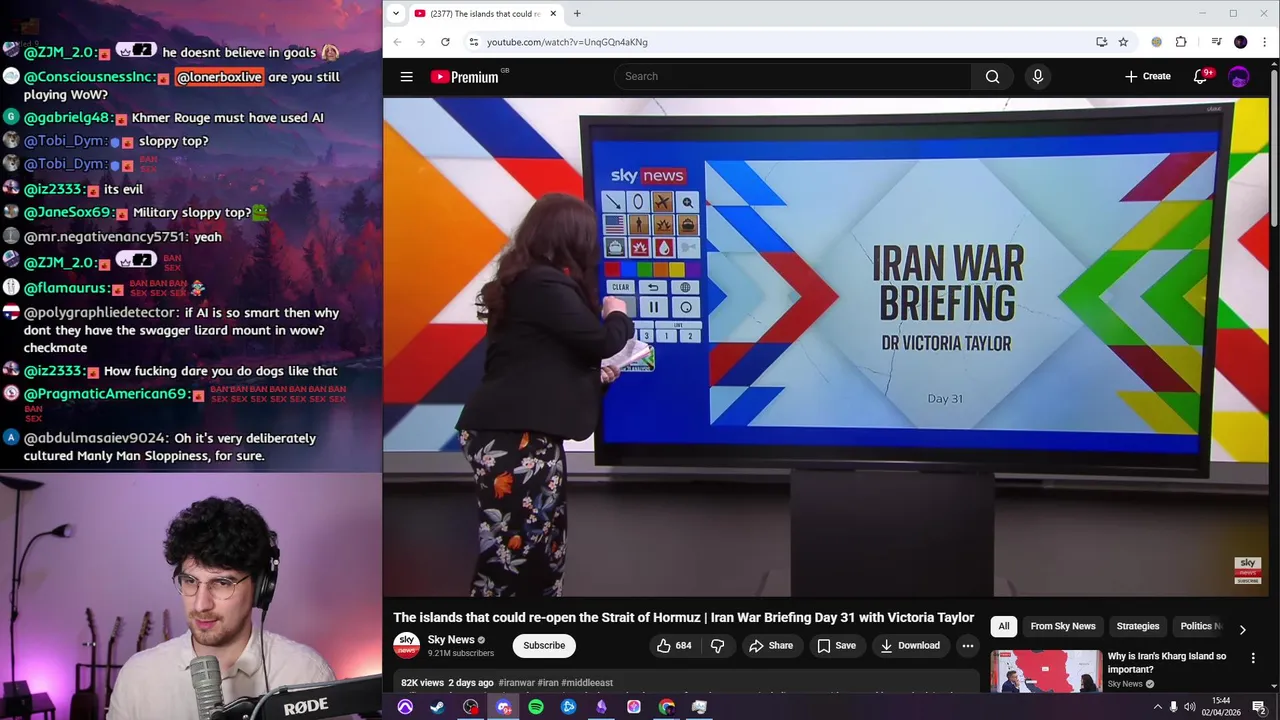Image resolution: width=1280 pixels, height=720 pixels.
Task: Open the site information icon in address bar
Action: pos(473,42)
